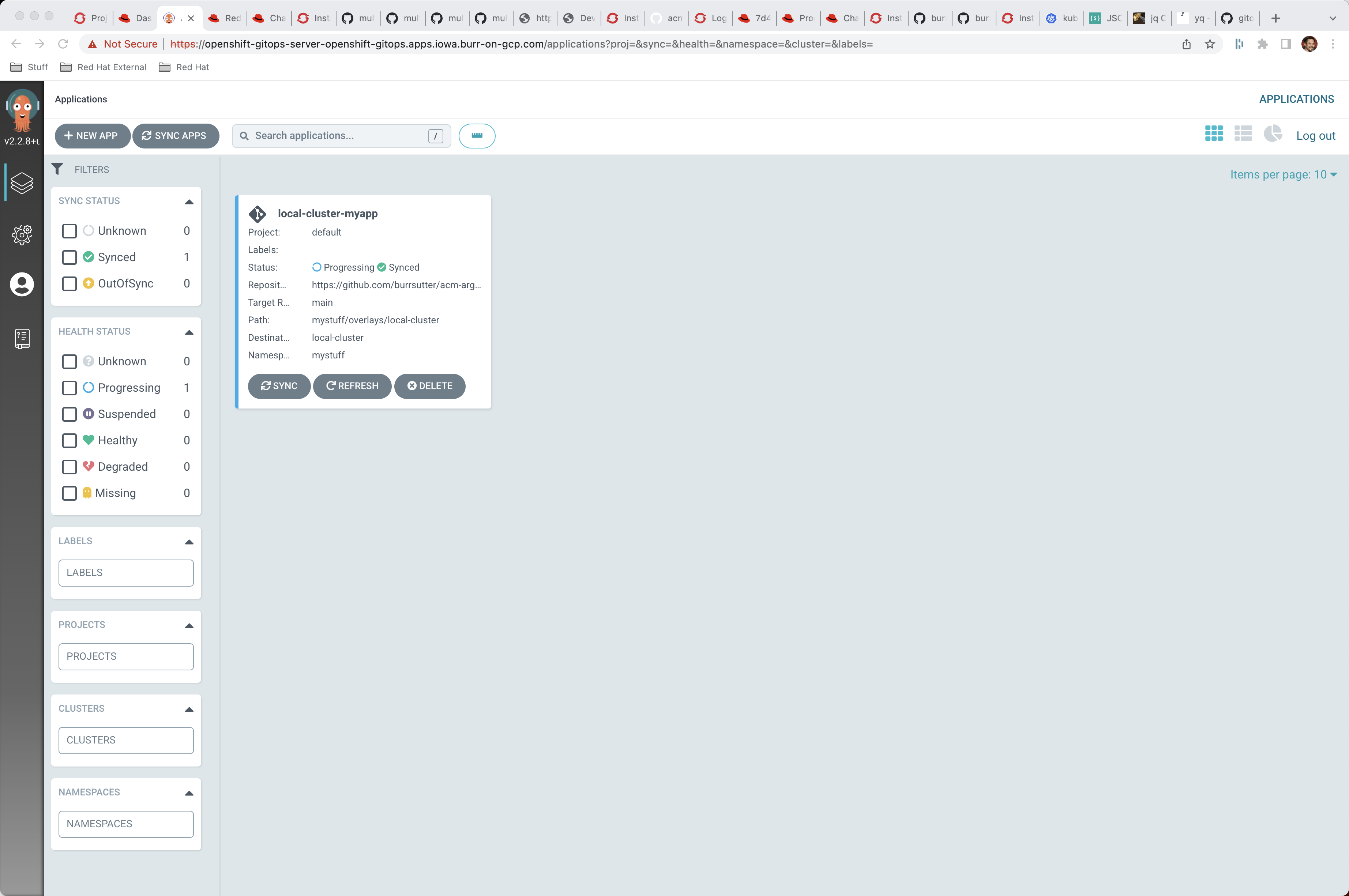Screen dimensions: 1349x896
Task: Click REFRESH on local-cluster-myapp card
Action: (x=352, y=386)
